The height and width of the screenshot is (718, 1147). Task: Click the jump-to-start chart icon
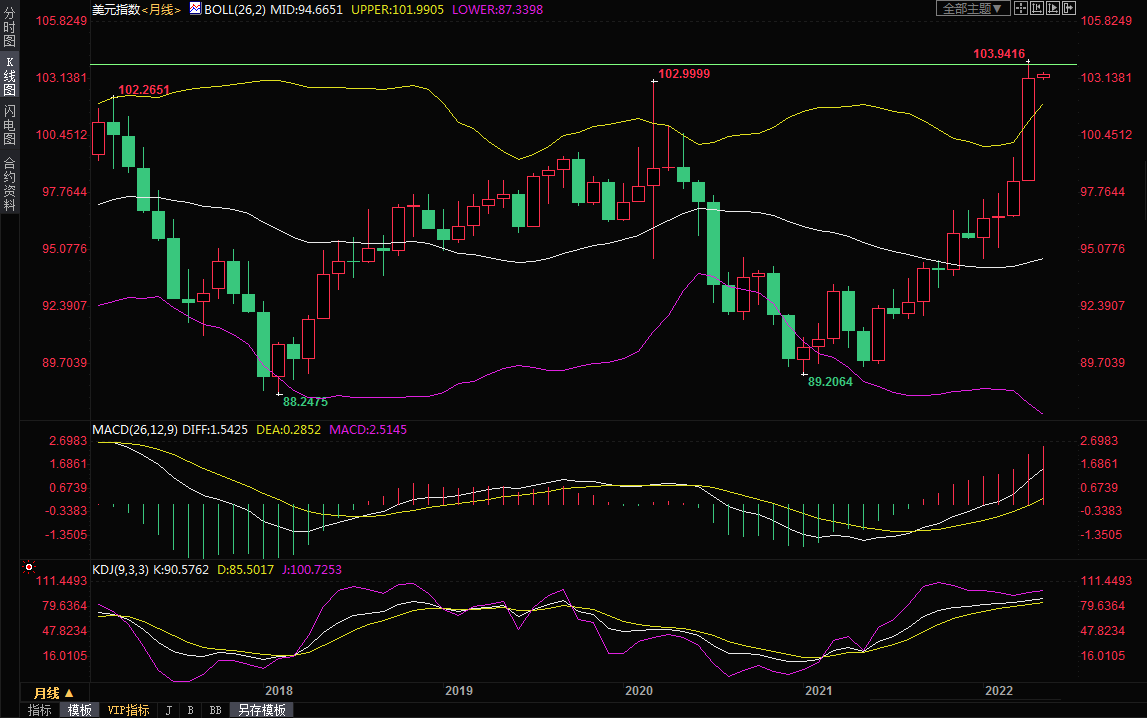click(x=1037, y=8)
